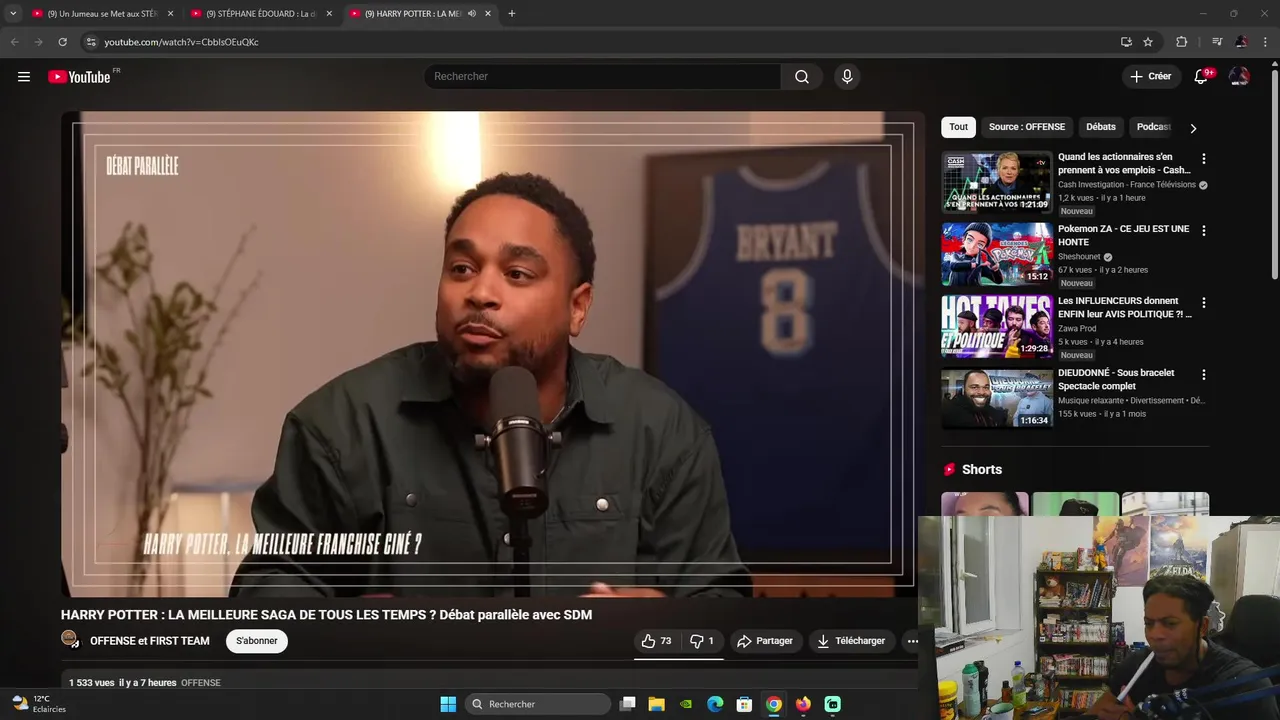The image size is (1280, 720).
Task: Reload the page
Action: [62, 42]
